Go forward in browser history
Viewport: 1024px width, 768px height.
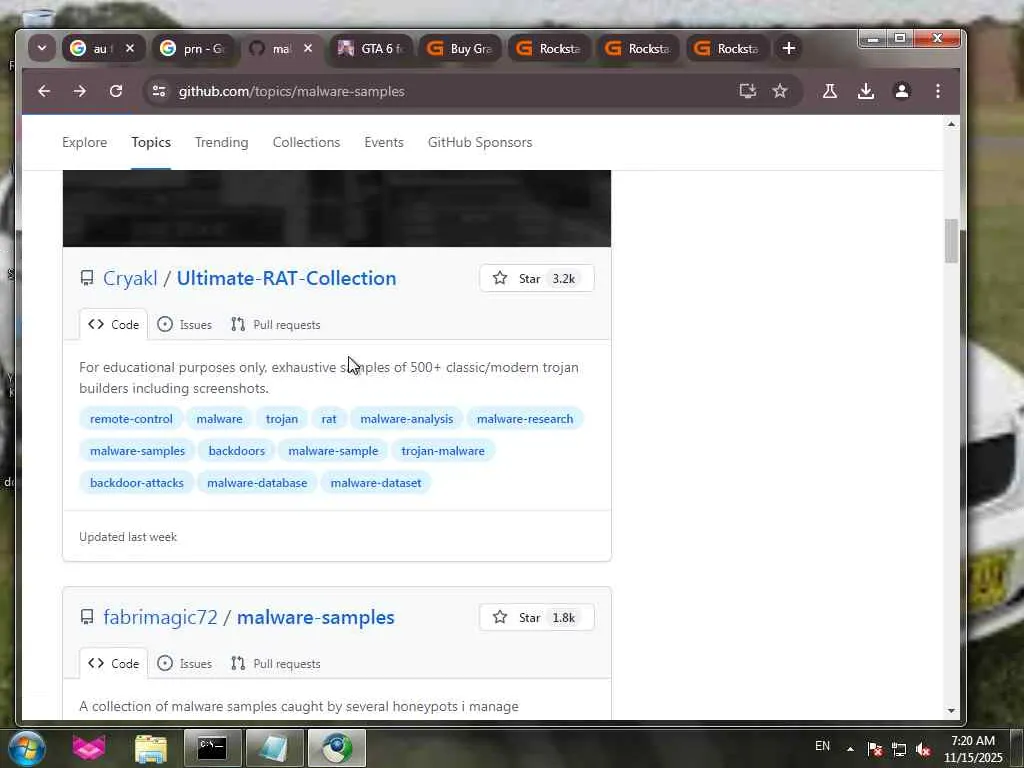point(80,91)
